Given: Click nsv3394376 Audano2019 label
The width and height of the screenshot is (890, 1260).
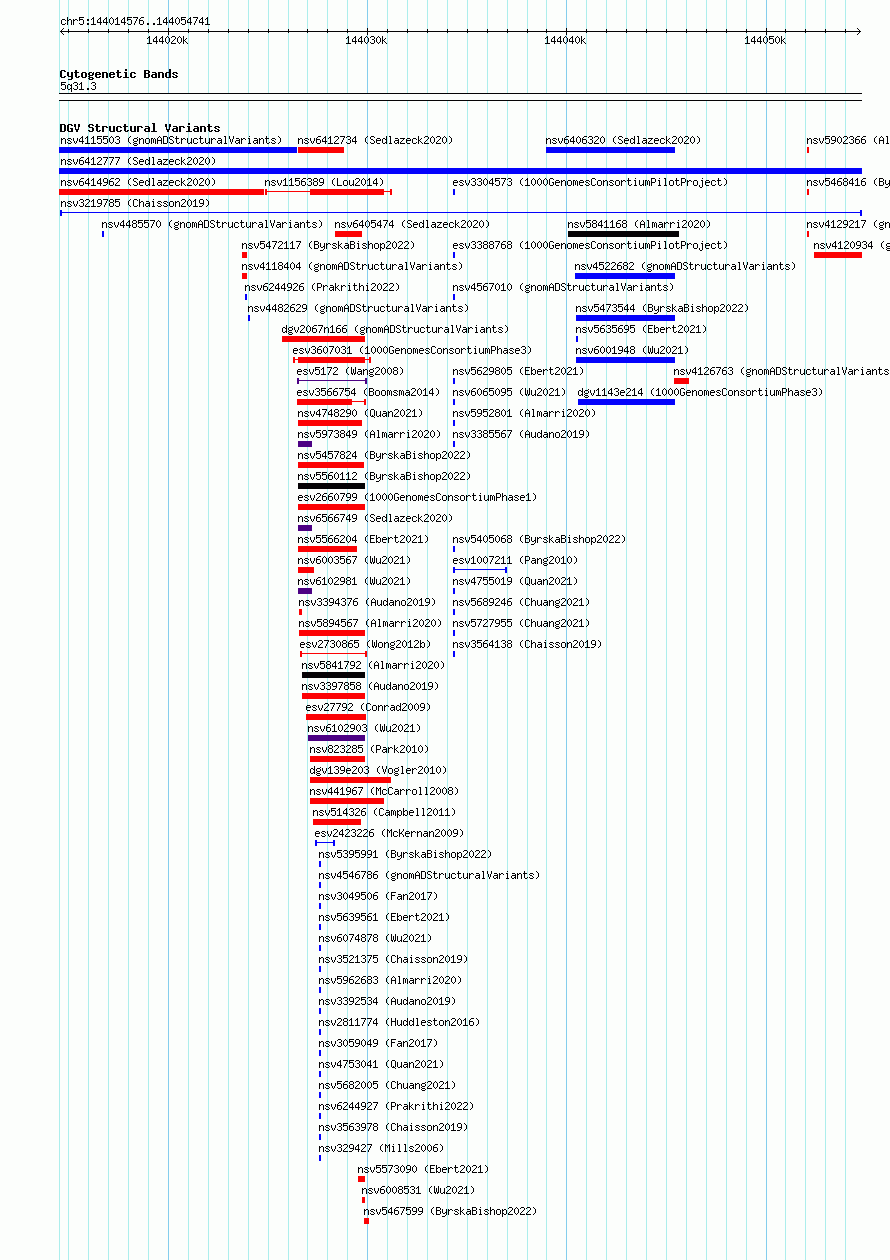Looking at the screenshot, I should (x=366, y=602).
